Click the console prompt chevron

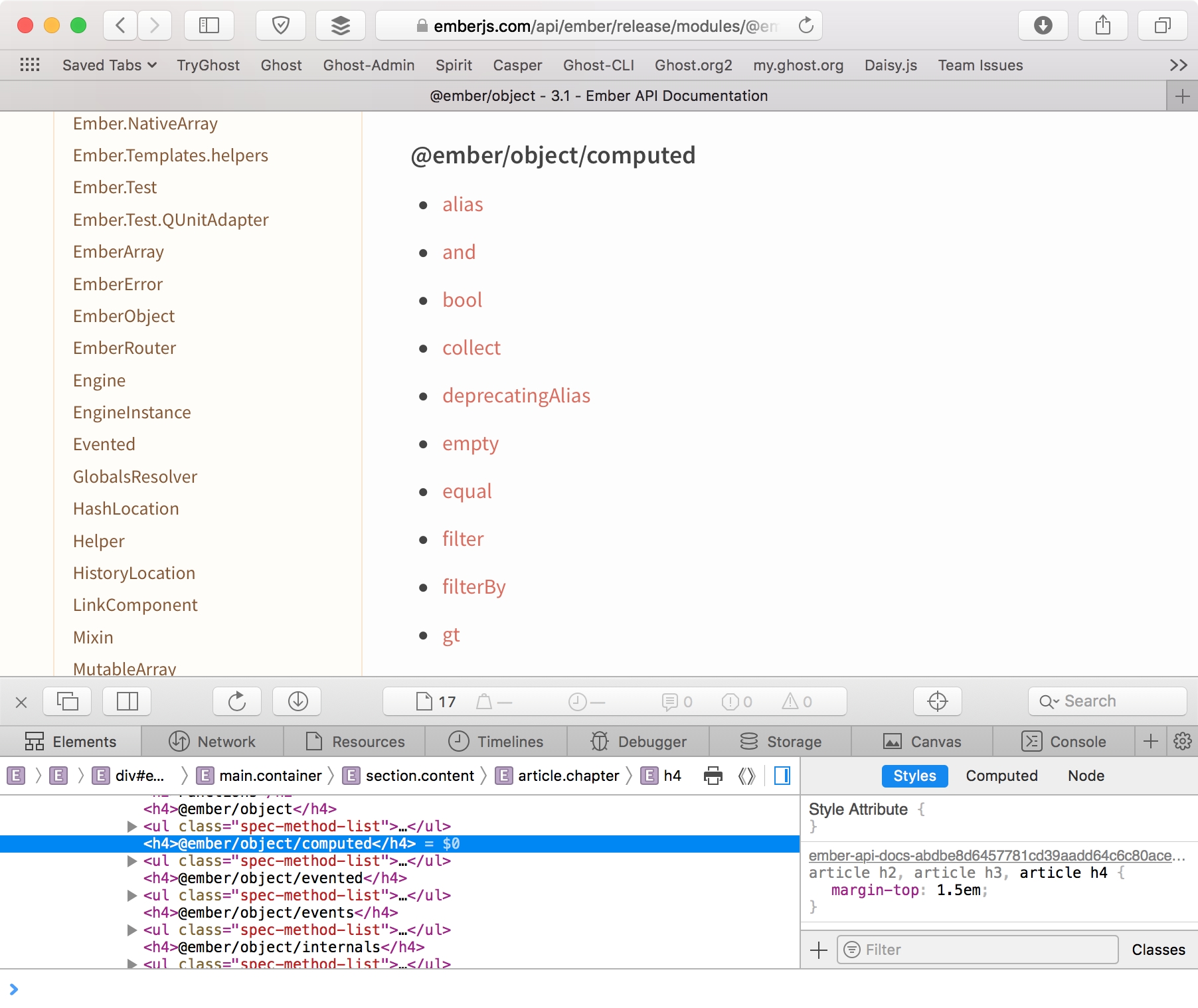click(x=14, y=989)
